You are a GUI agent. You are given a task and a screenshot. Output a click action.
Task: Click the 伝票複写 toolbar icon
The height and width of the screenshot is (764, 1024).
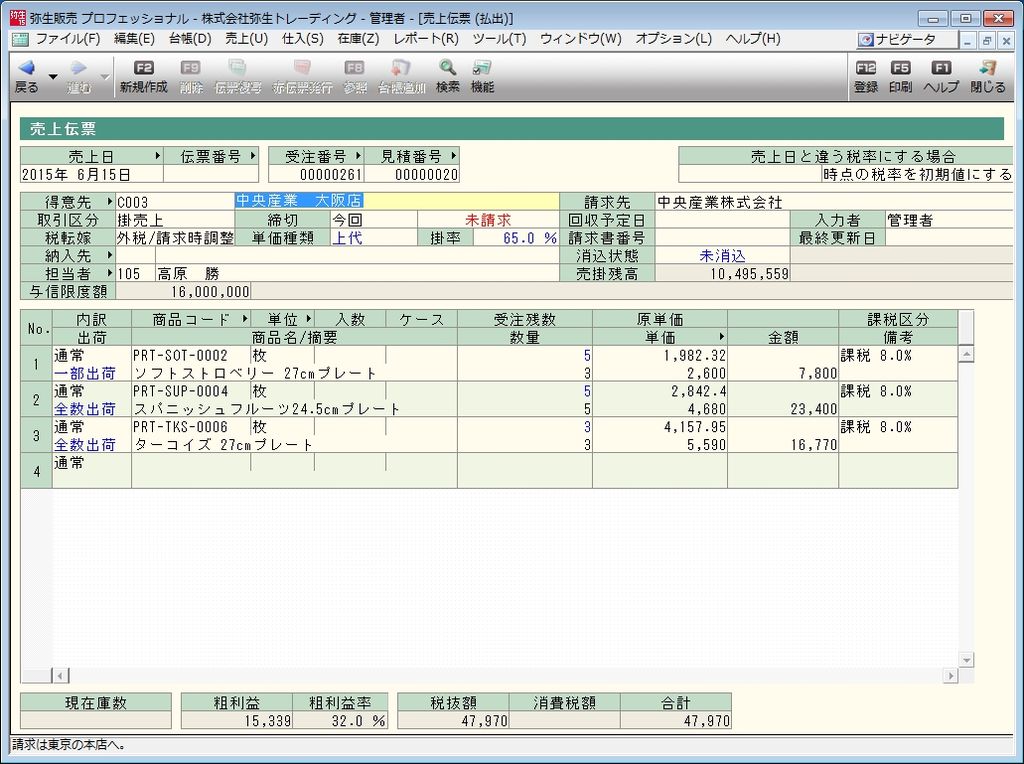pyautogui.click(x=238, y=68)
